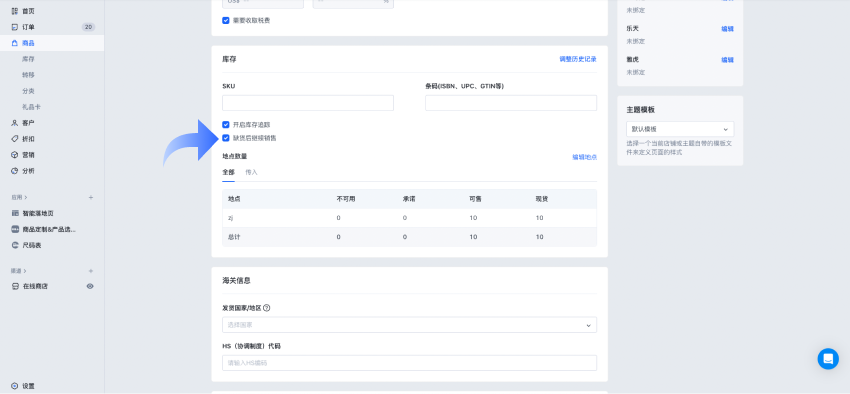Click the 订单 orders icon
The width and height of the screenshot is (850, 394).
[15, 27]
